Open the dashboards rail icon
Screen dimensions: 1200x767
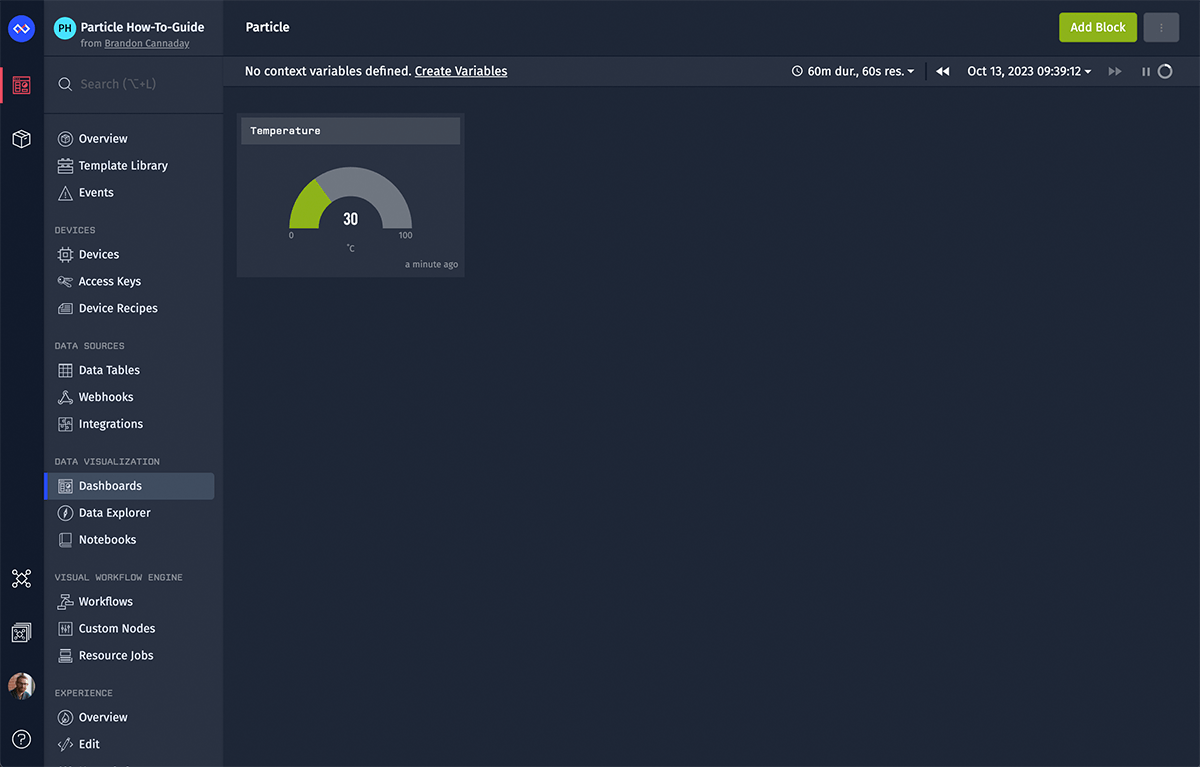click(21, 86)
